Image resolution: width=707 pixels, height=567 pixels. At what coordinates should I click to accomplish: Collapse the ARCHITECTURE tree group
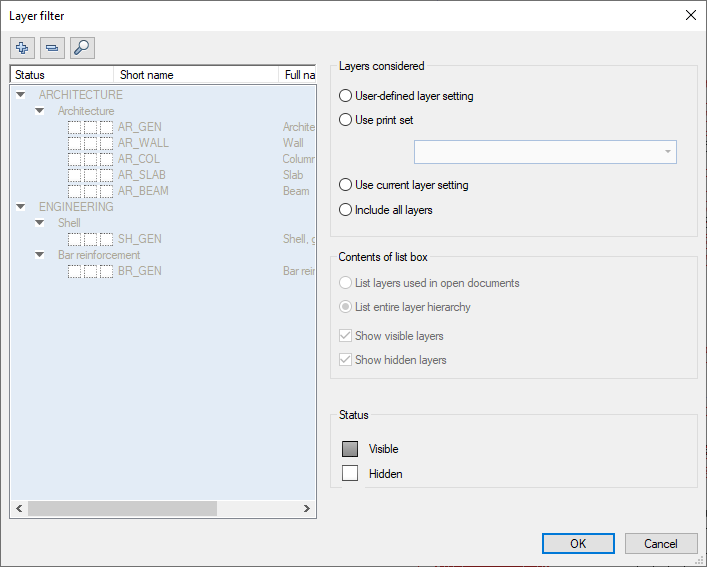(x=21, y=95)
